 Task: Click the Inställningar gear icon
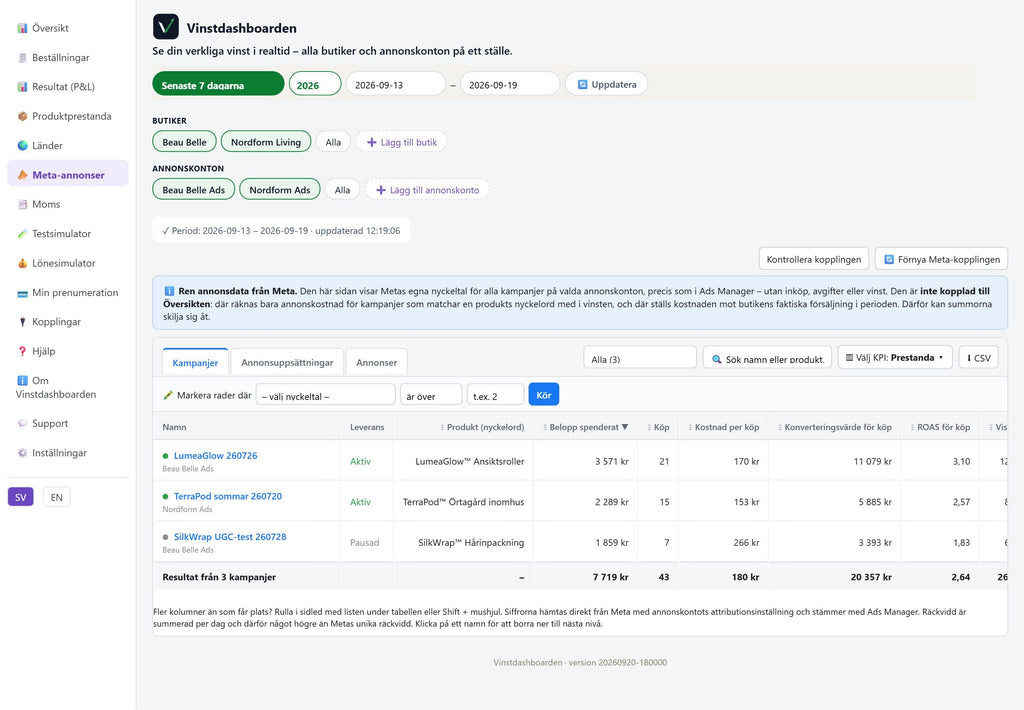point(22,453)
